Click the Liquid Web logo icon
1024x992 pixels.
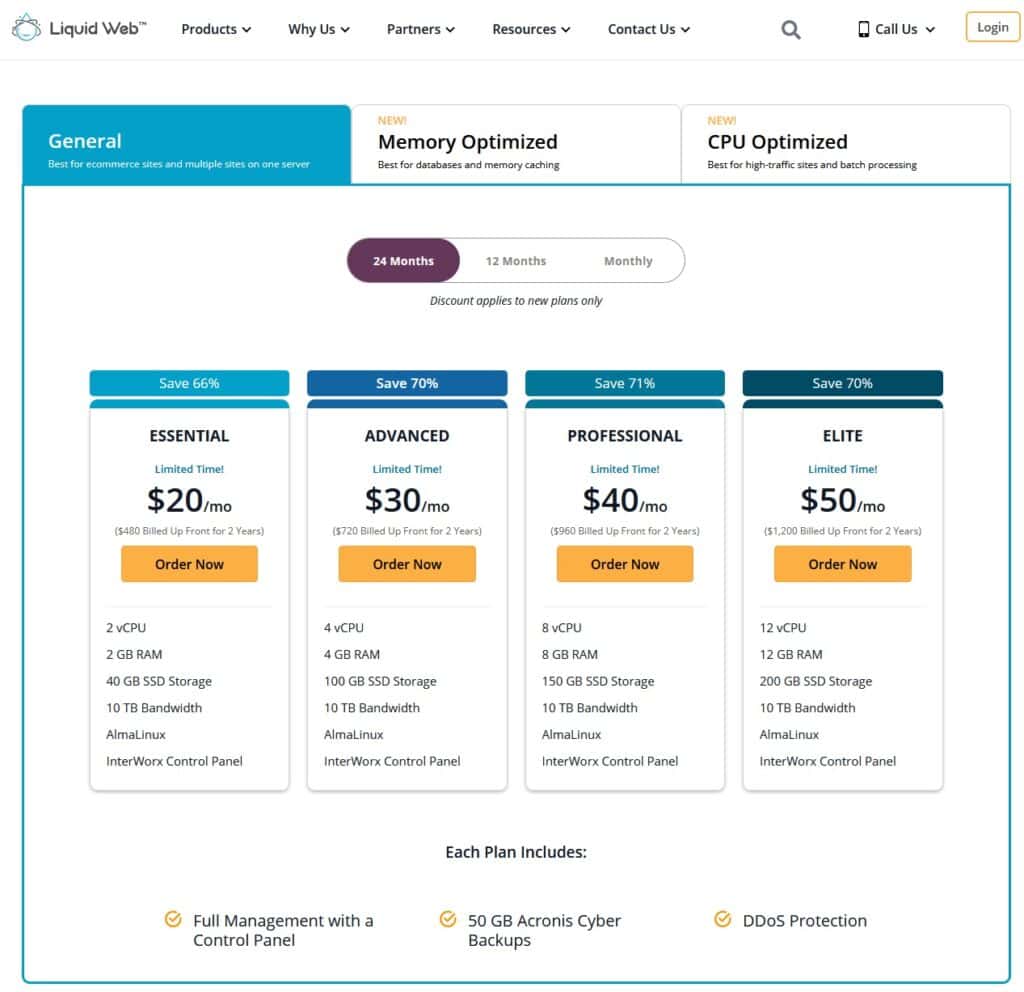click(x=26, y=28)
